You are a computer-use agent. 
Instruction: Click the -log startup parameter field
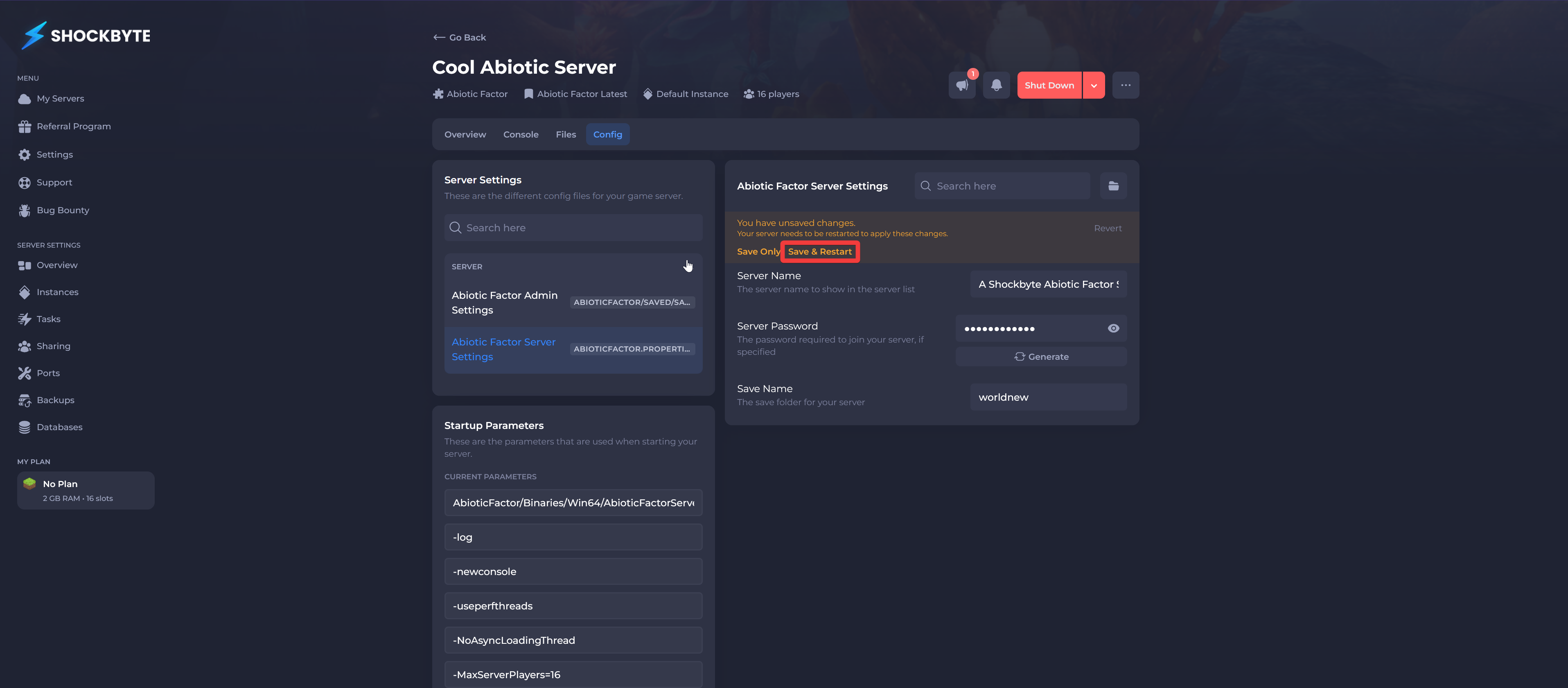point(573,537)
